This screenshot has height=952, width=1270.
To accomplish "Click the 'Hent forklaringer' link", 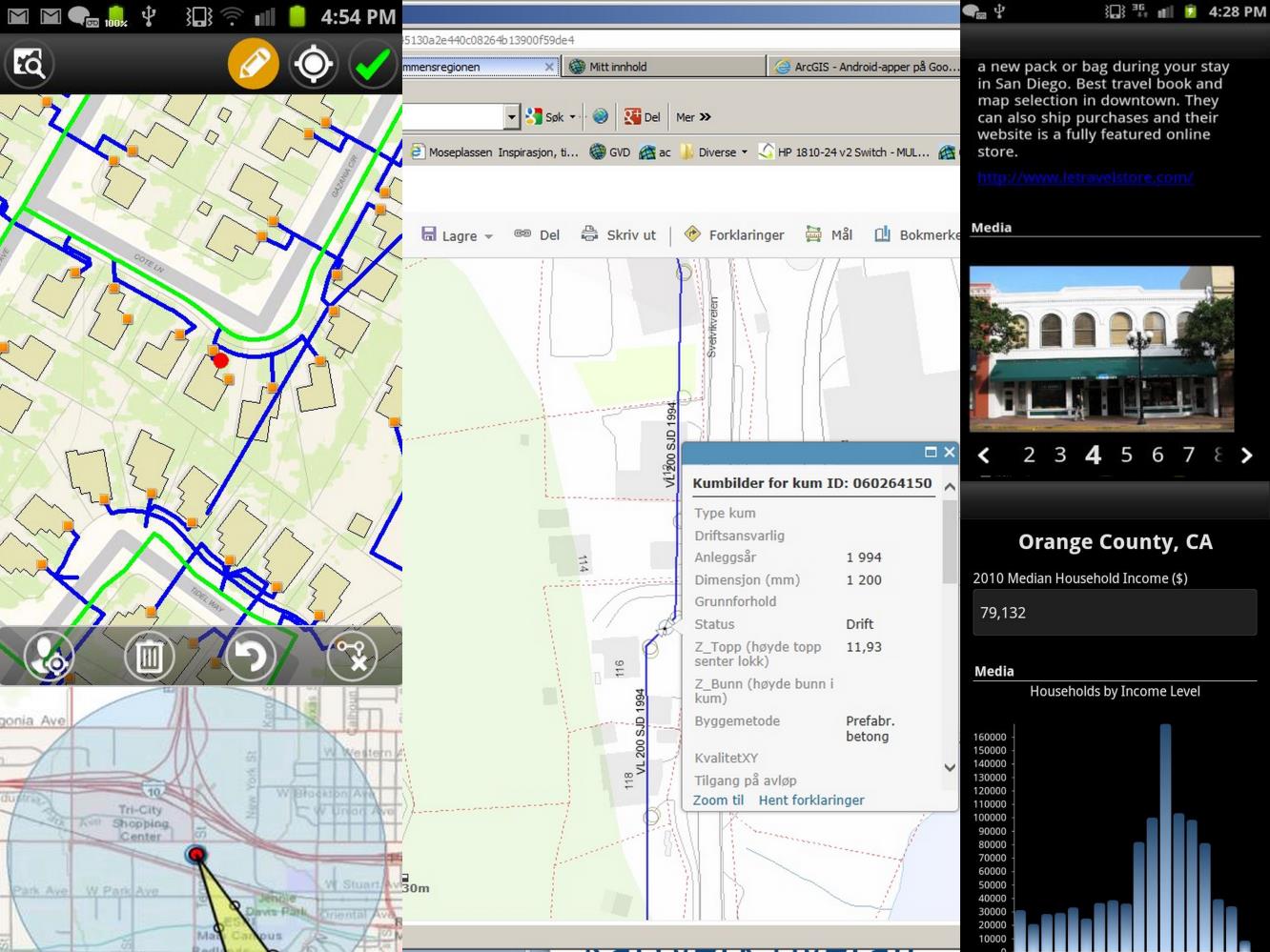I will tap(811, 800).
